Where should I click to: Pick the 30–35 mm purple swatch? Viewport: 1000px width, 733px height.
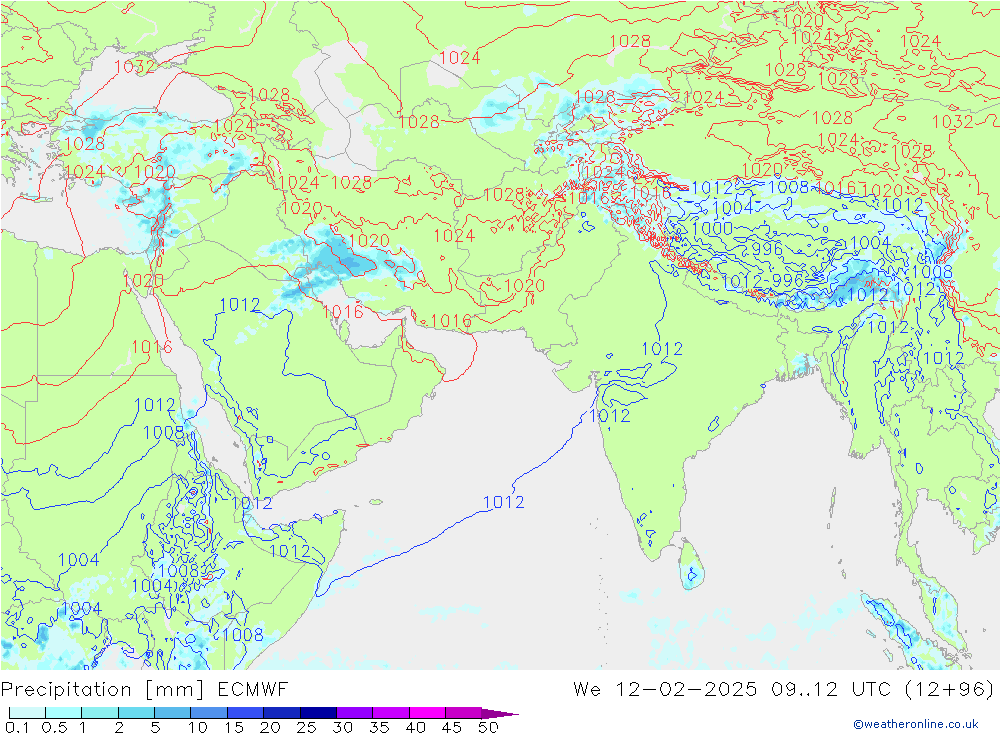(355, 713)
